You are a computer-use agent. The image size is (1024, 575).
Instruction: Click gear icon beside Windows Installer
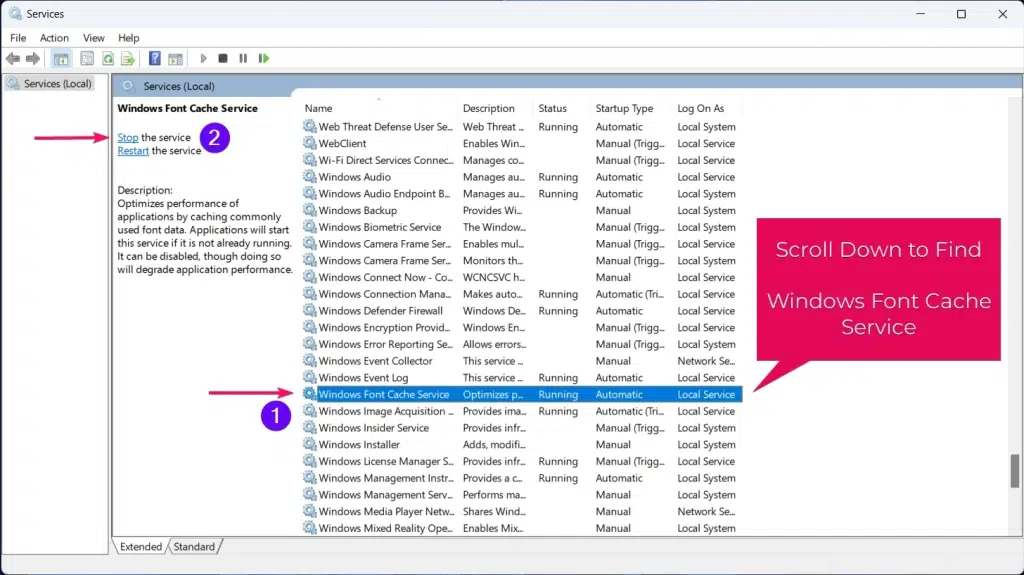pyautogui.click(x=310, y=444)
